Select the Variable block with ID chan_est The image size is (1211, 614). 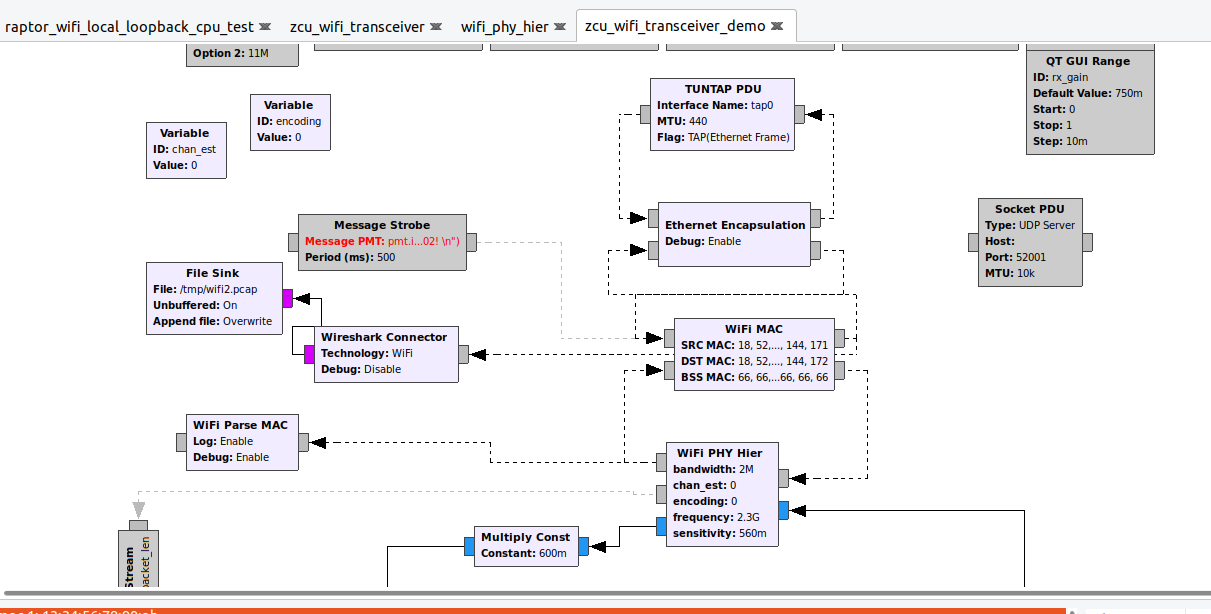pos(186,150)
